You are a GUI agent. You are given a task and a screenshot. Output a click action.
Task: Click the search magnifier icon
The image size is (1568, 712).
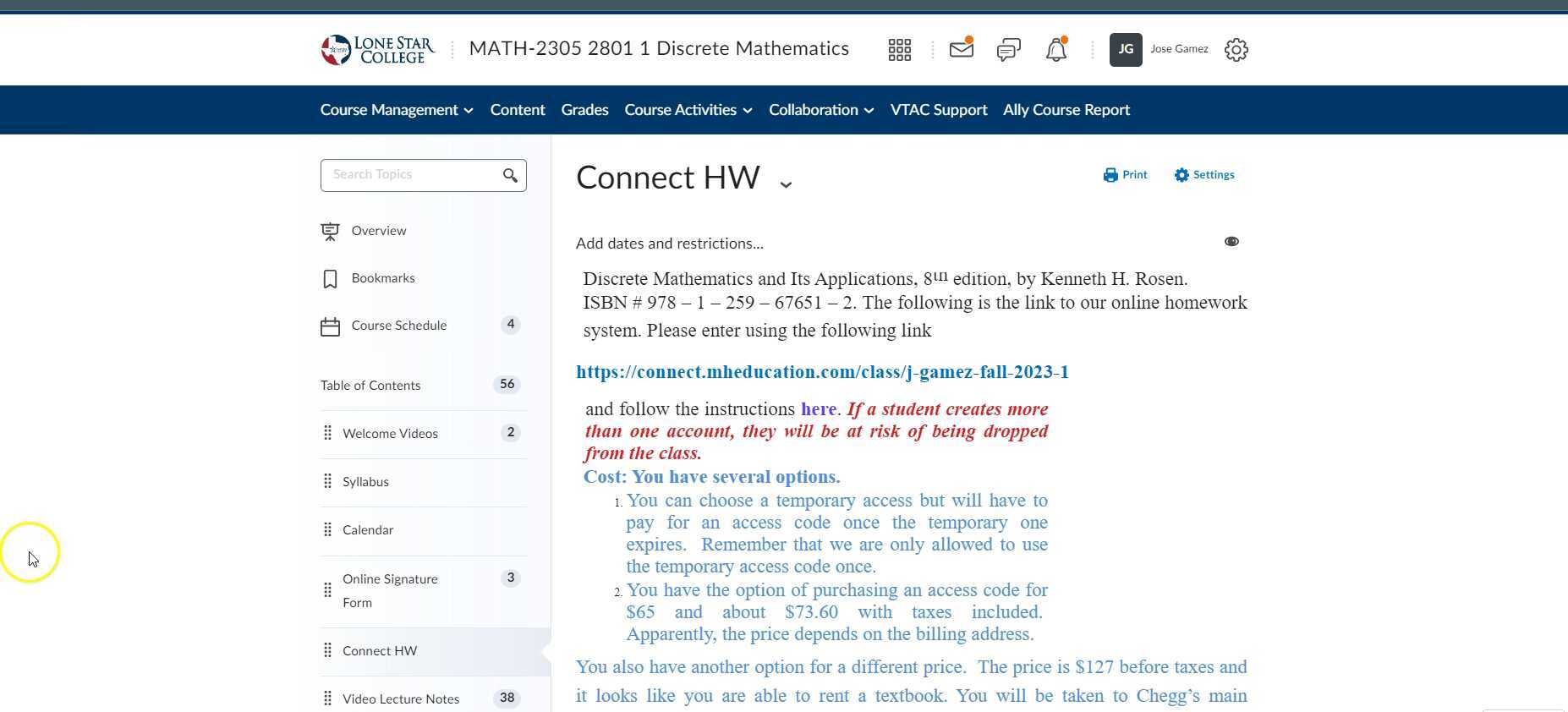coord(510,175)
